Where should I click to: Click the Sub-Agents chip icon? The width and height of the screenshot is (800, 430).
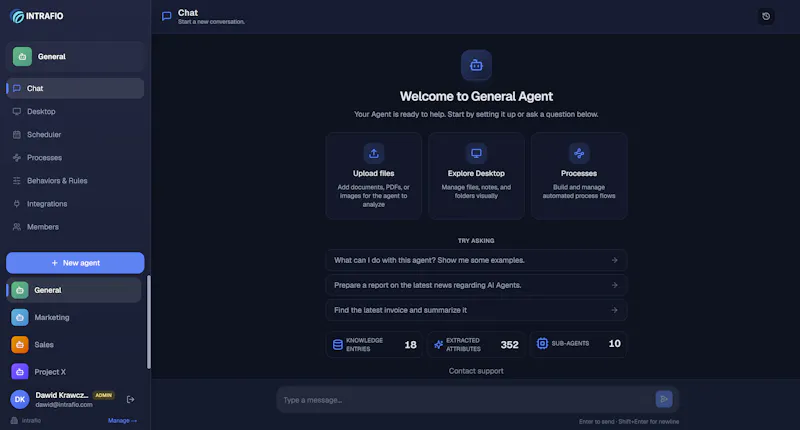tap(542, 343)
